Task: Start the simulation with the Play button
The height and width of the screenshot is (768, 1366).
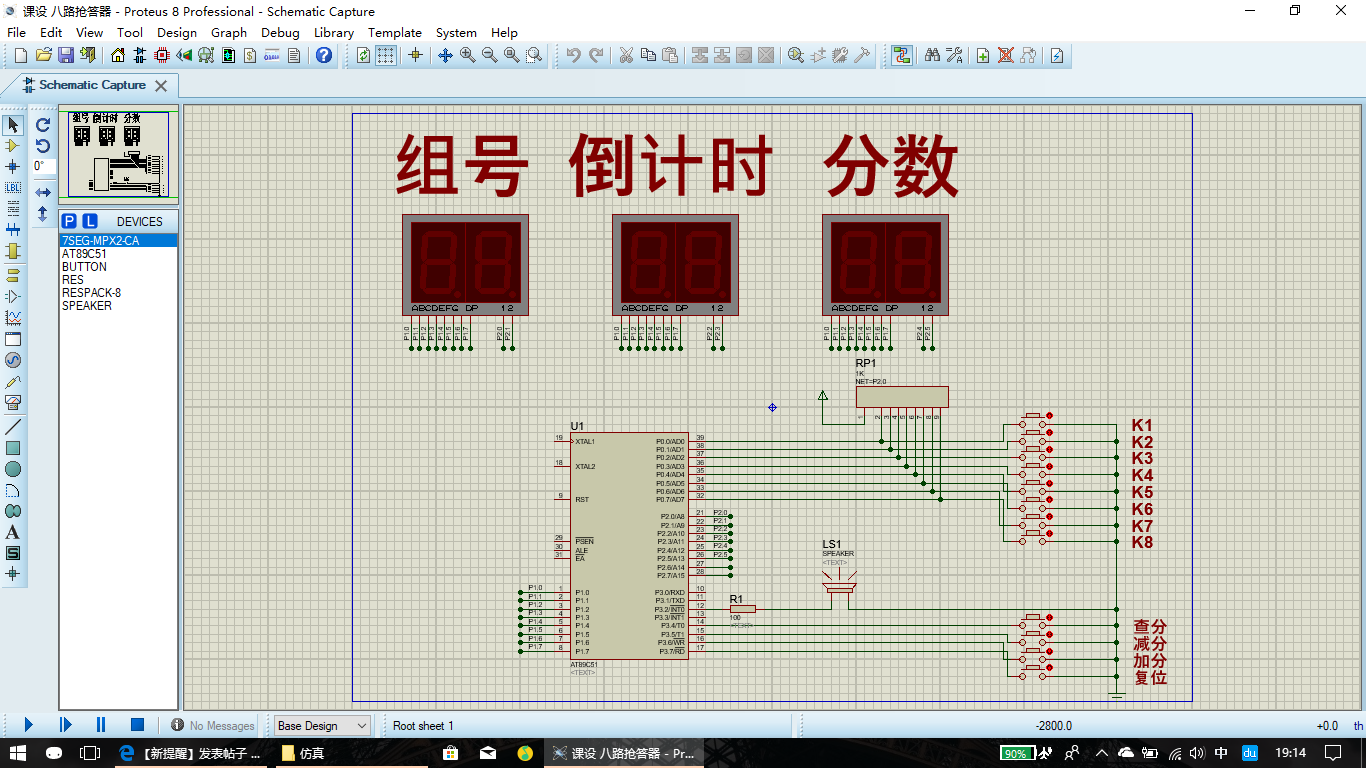Action: 28,725
